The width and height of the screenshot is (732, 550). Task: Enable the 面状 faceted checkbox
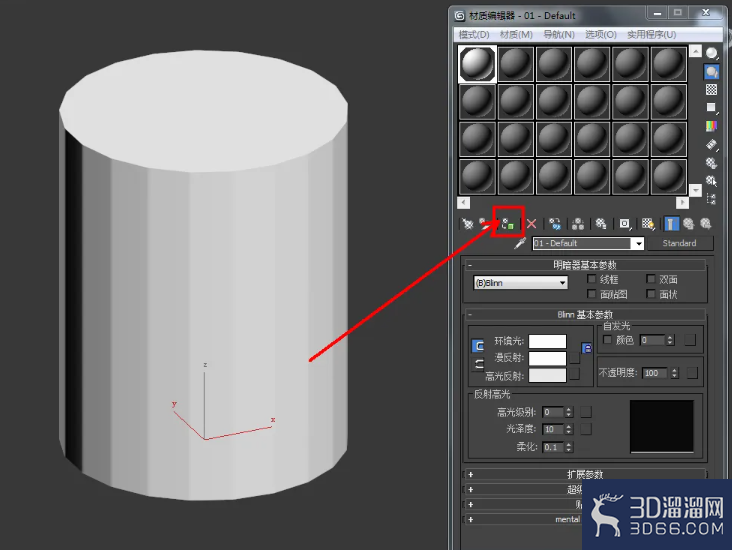651,294
